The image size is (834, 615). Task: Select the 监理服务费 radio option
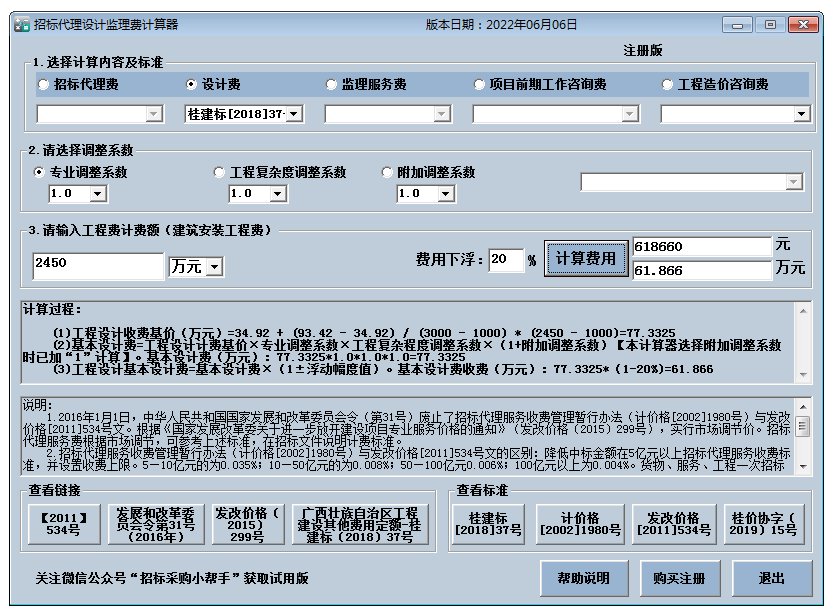[x=331, y=84]
